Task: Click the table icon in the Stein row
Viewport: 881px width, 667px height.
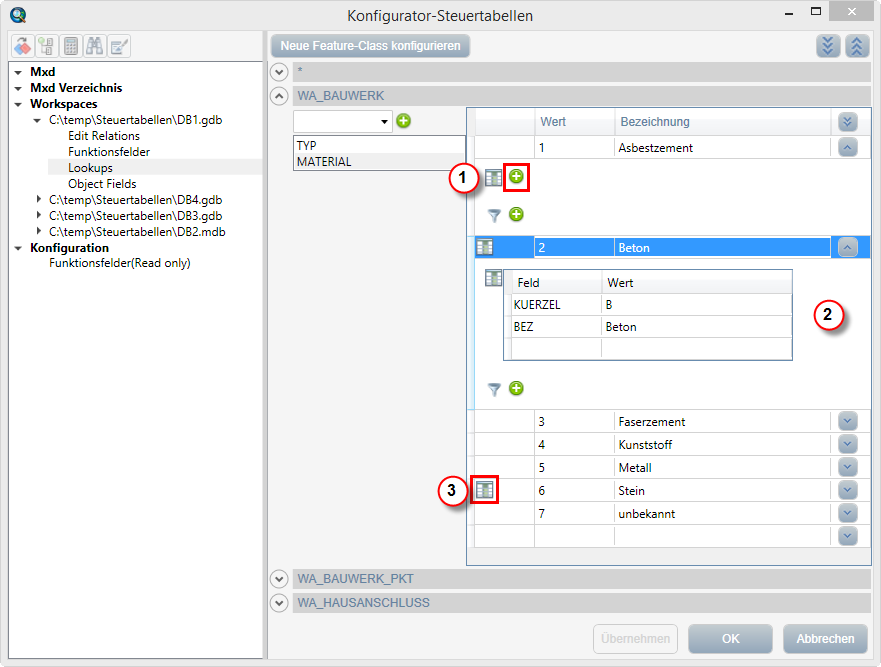Action: coord(485,490)
